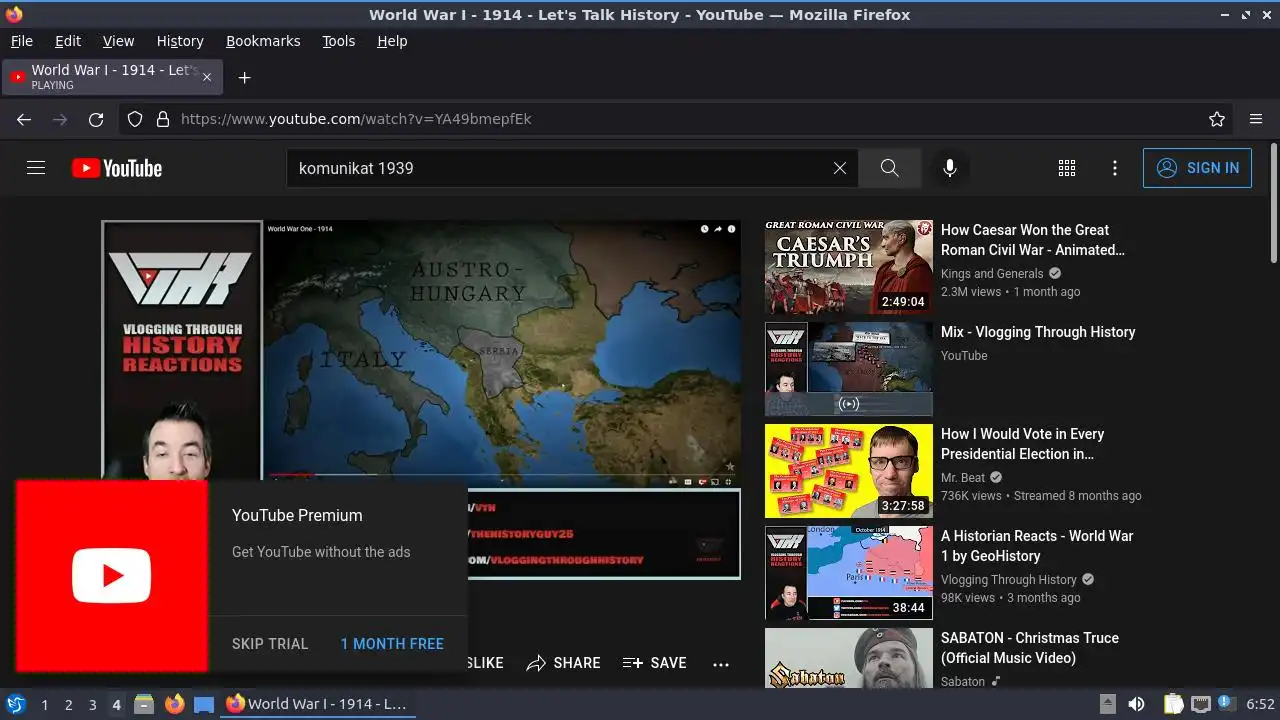
Task: Click the page vertical scrollbar
Action: pos(1273,205)
